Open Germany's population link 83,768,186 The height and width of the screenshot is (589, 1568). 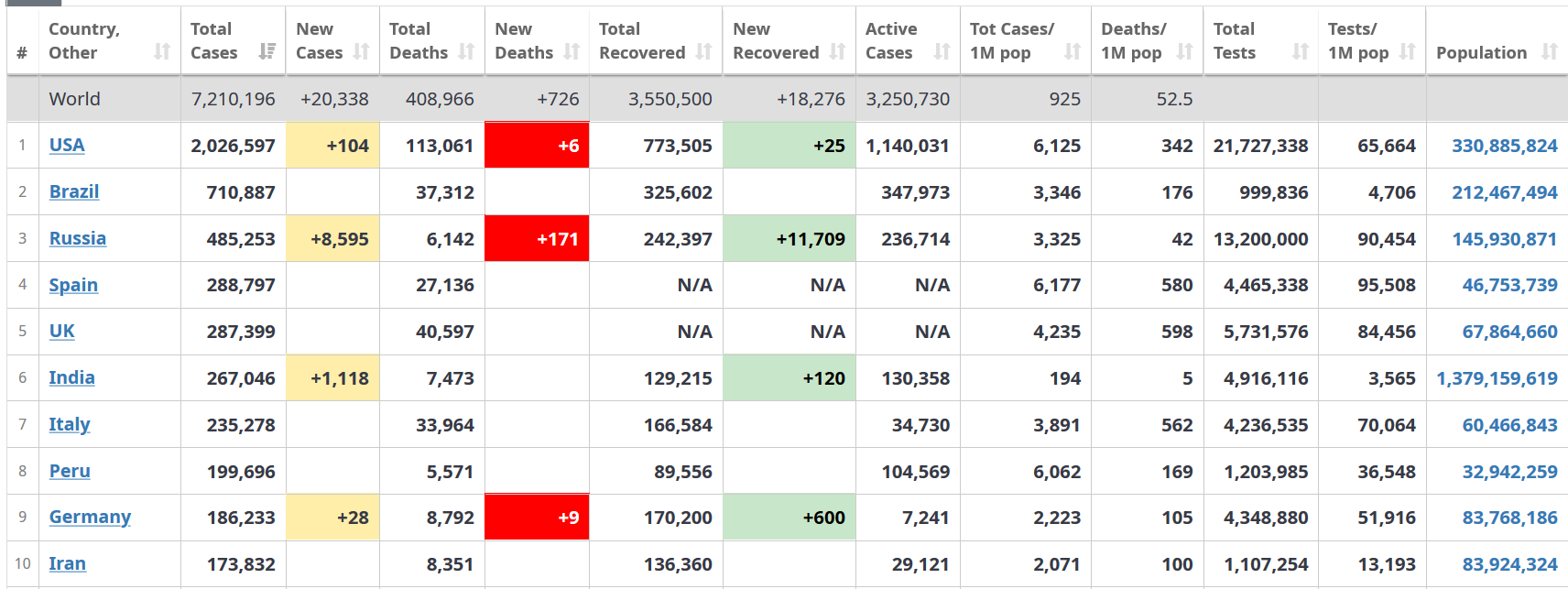click(1510, 518)
